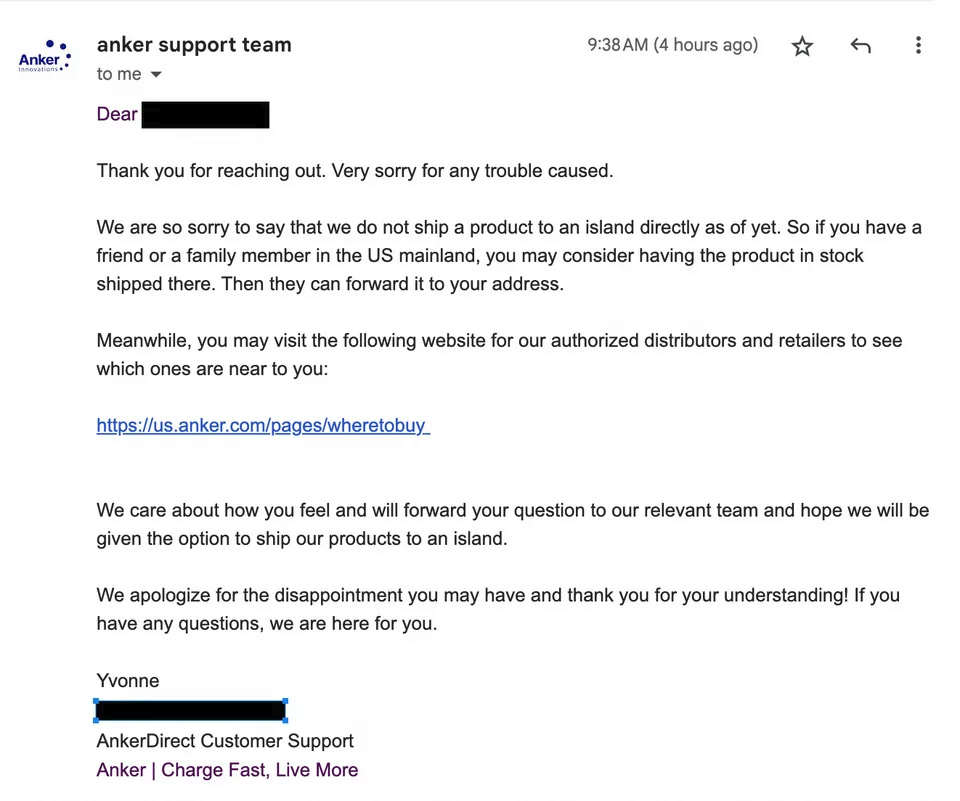The height and width of the screenshot is (801, 960).
Task: Expand recipient details arrow beside "to me"
Action: point(156,75)
